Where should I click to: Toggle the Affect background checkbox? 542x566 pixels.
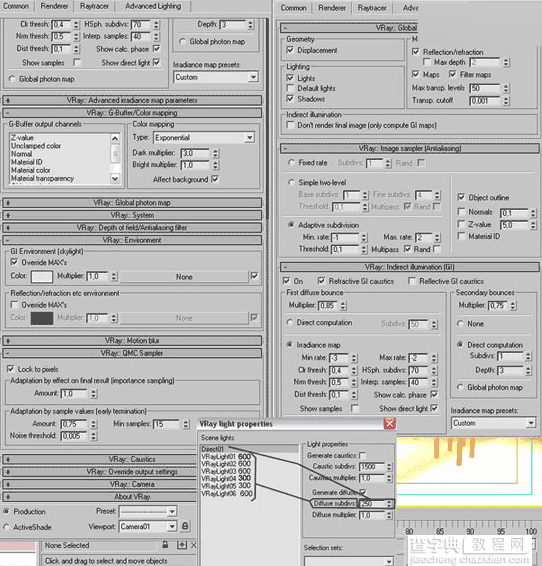215,179
